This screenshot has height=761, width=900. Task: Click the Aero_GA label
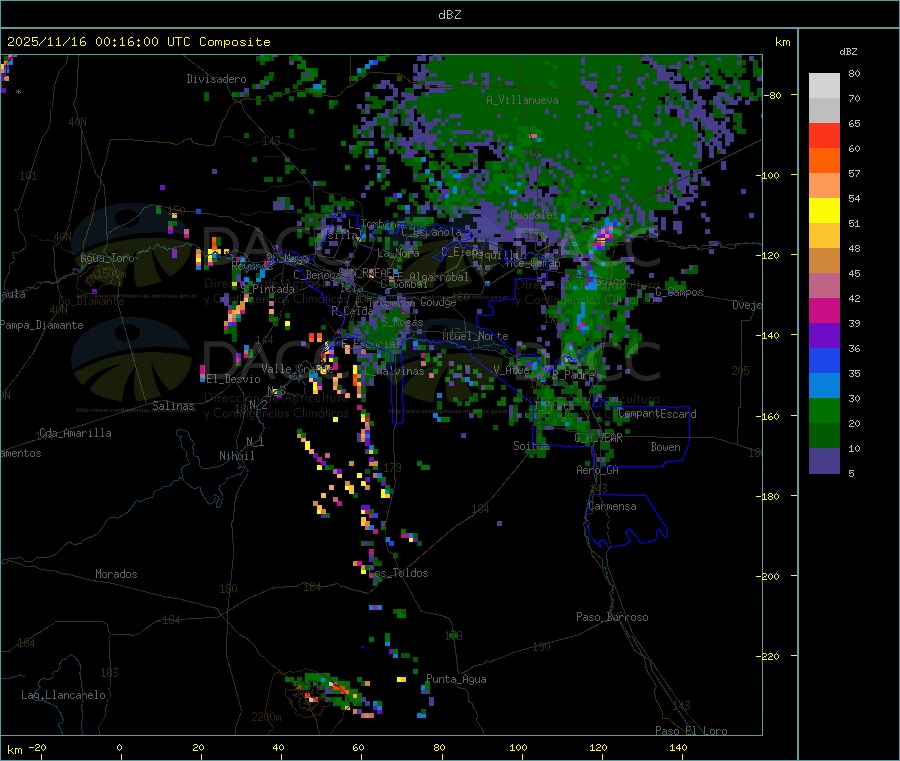(598, 470)
